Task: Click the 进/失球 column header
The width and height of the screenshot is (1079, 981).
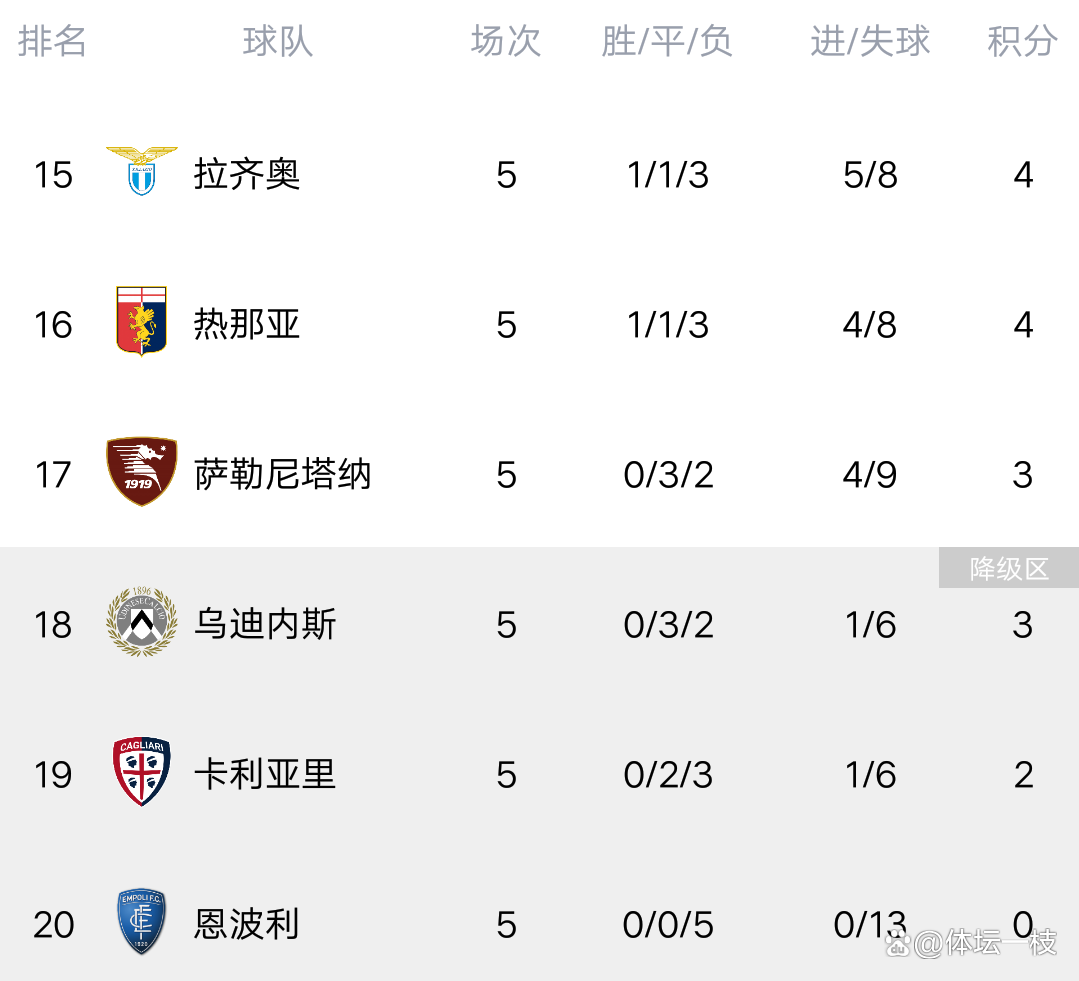Action: pyautogui.click(x=870, y=41)
